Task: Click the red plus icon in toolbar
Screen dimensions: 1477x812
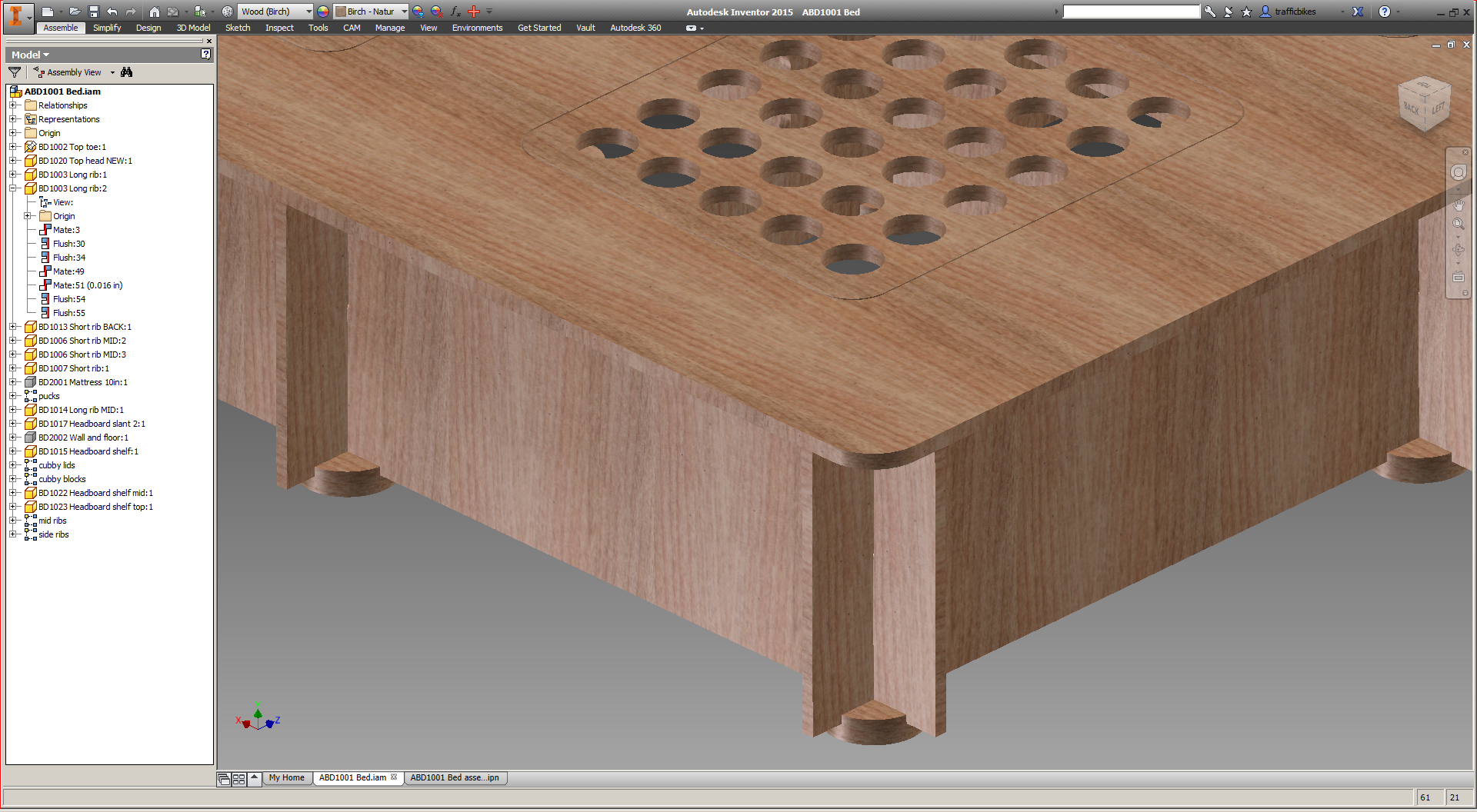Action: click(474, 12)
